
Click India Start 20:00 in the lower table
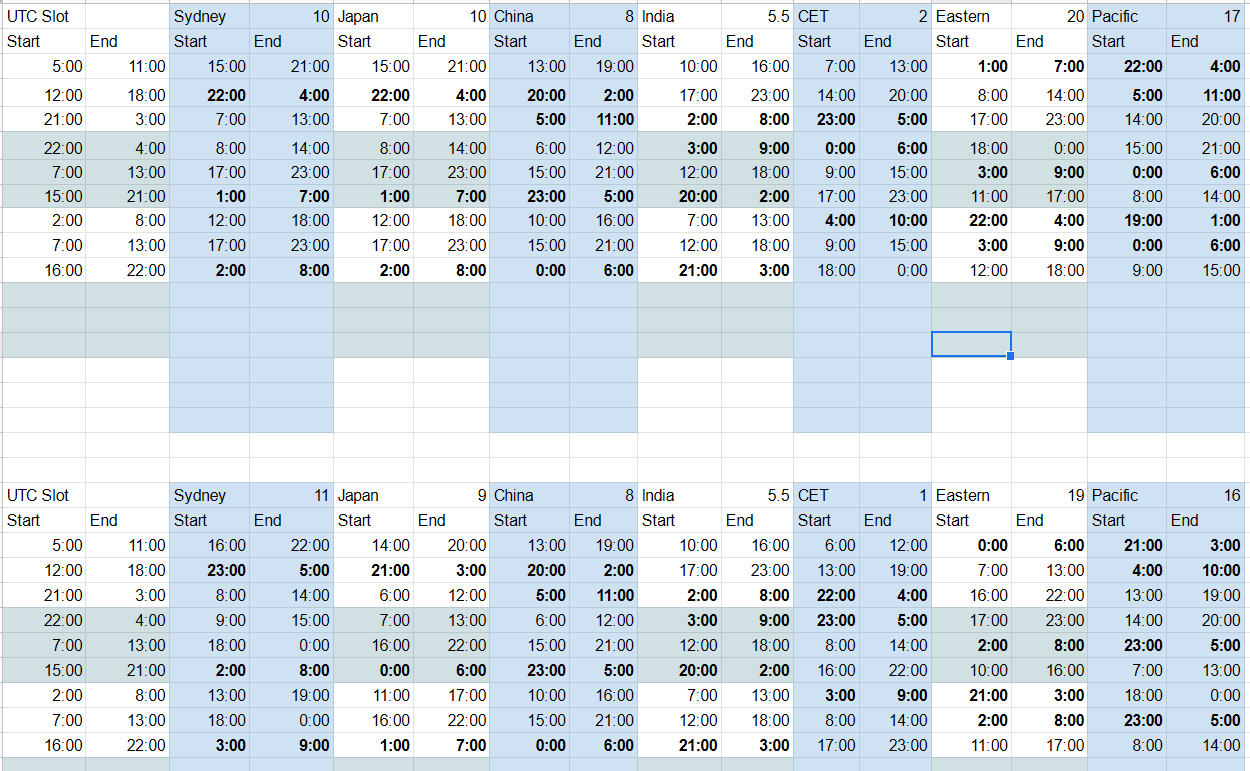point(679,670)
